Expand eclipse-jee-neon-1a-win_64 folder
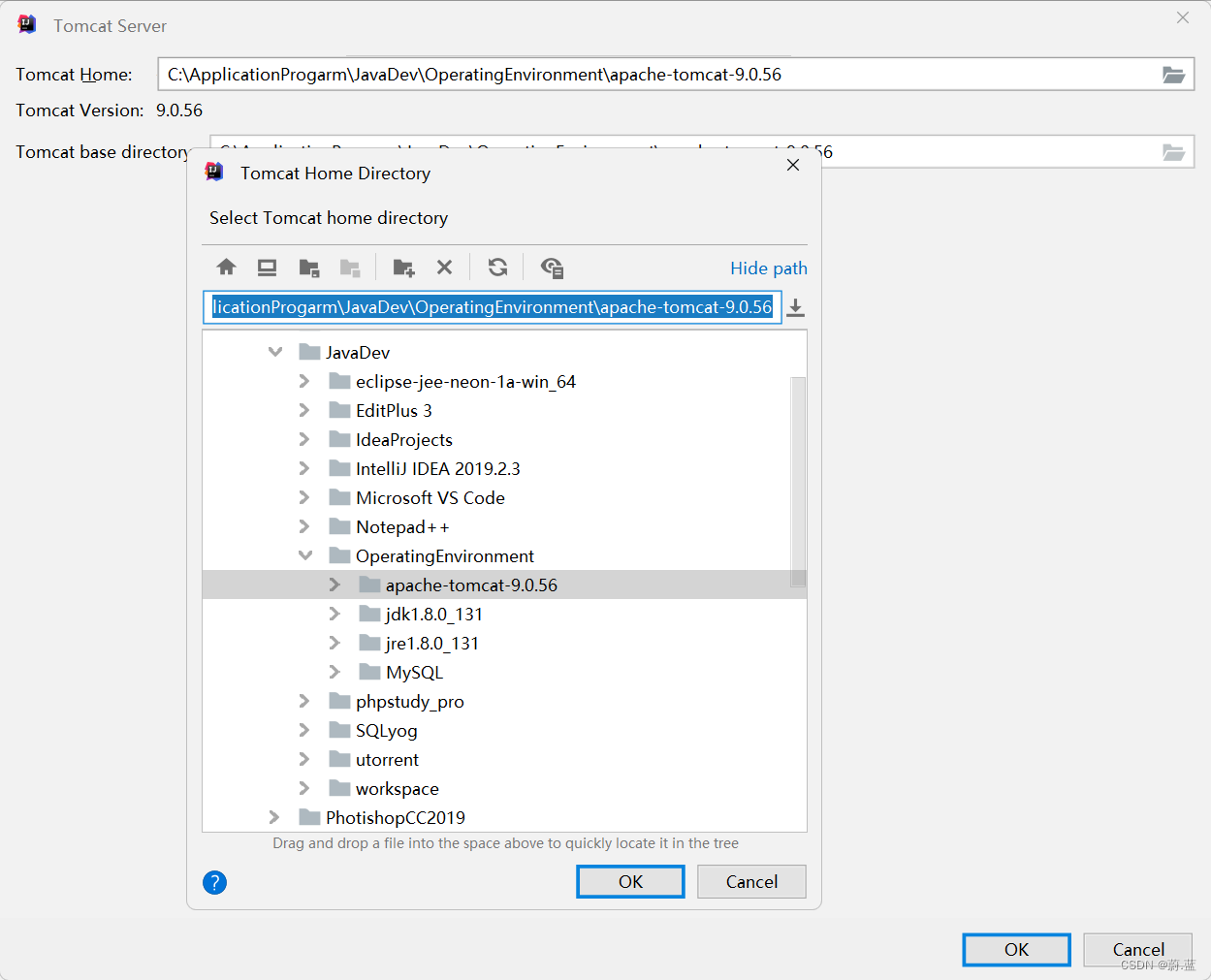This screenshot has width=1211, height=980. click(x=304, y=381)
